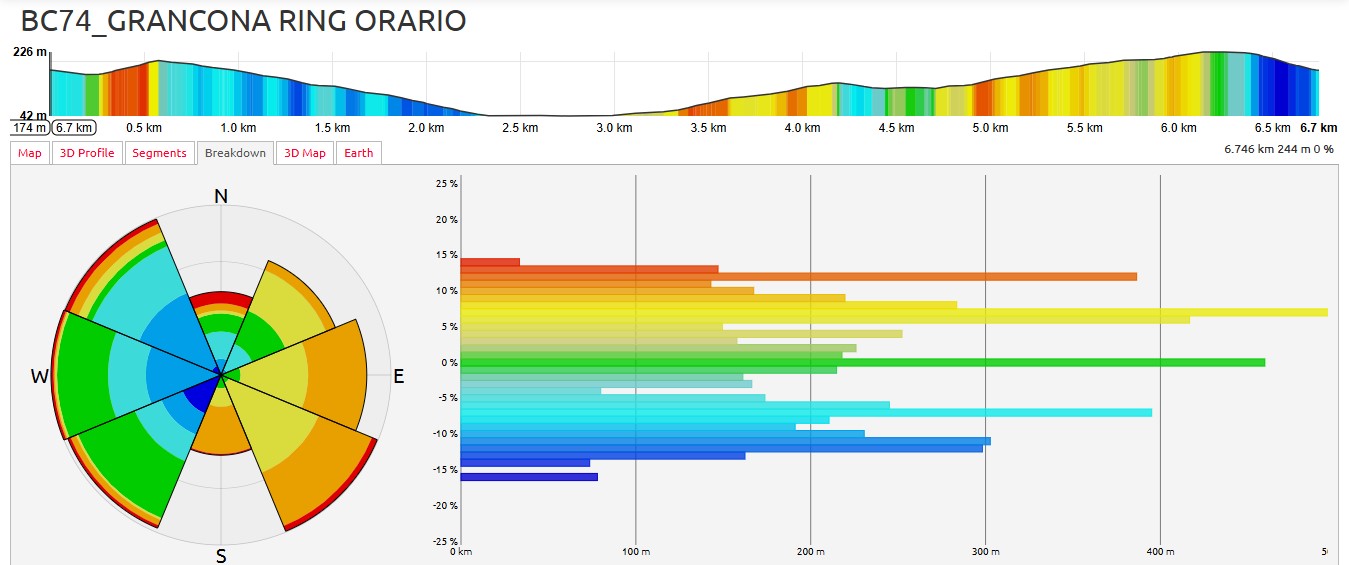Click the N label on compass rose
Screen dimensions: 1349x565
(221, 197)
